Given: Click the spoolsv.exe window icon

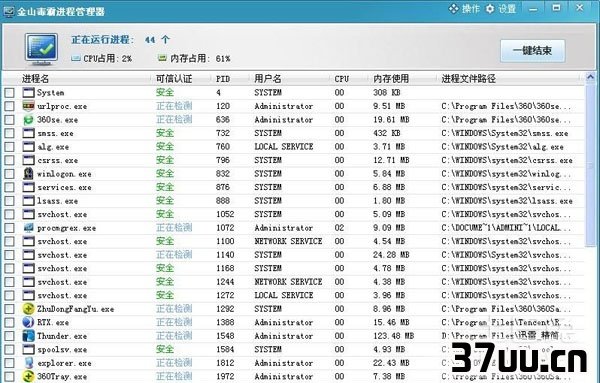Looking at the screenshot, I should [28, 349].
